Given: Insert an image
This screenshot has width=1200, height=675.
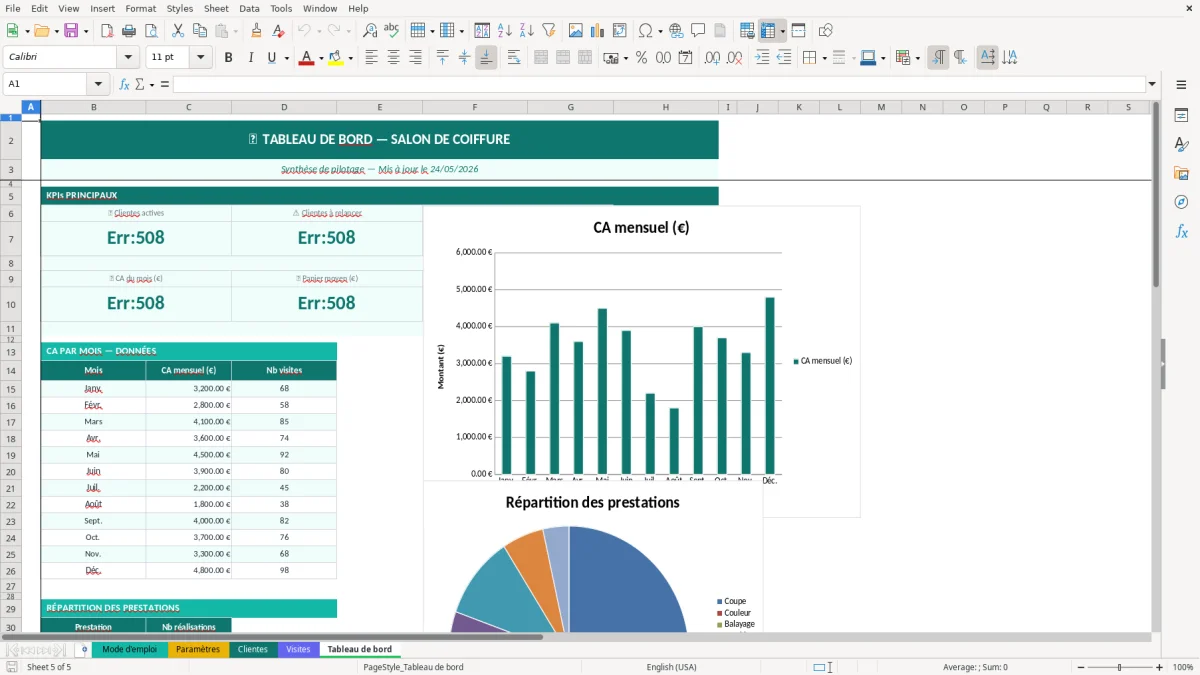Looking at the screenshot, I should click(577, 31).
